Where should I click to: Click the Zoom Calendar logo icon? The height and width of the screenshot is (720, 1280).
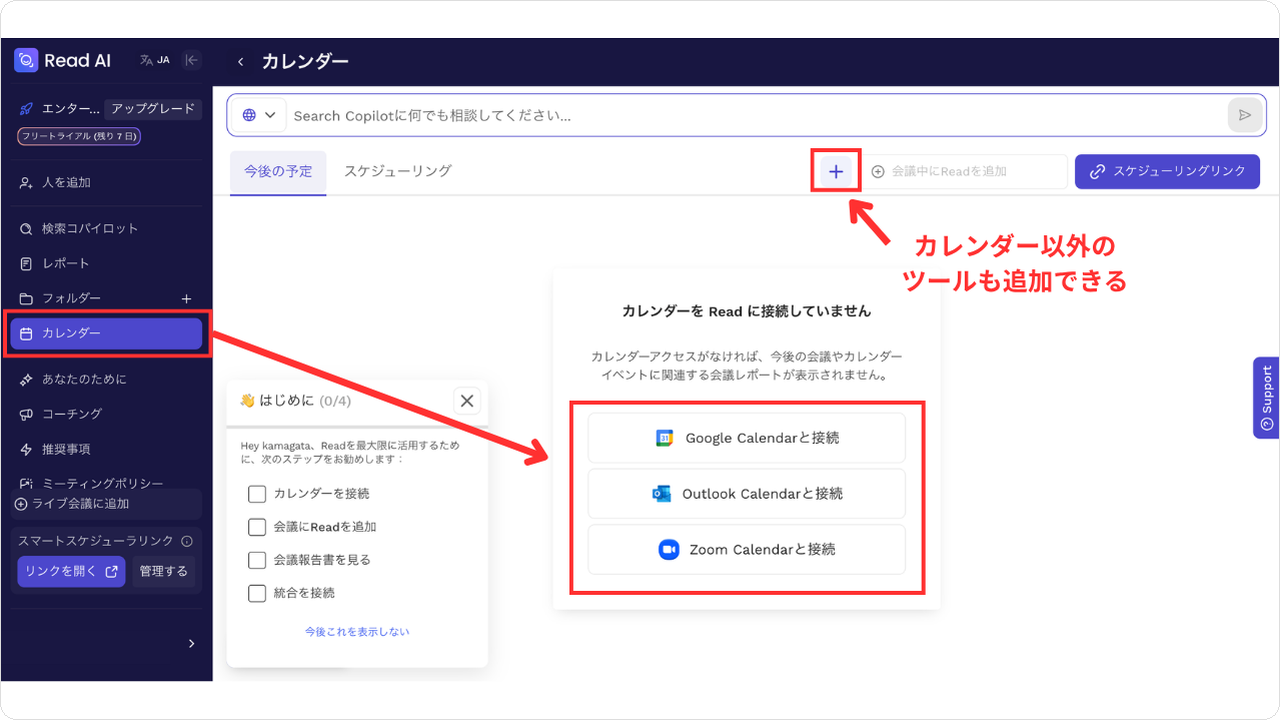[669, 549]
